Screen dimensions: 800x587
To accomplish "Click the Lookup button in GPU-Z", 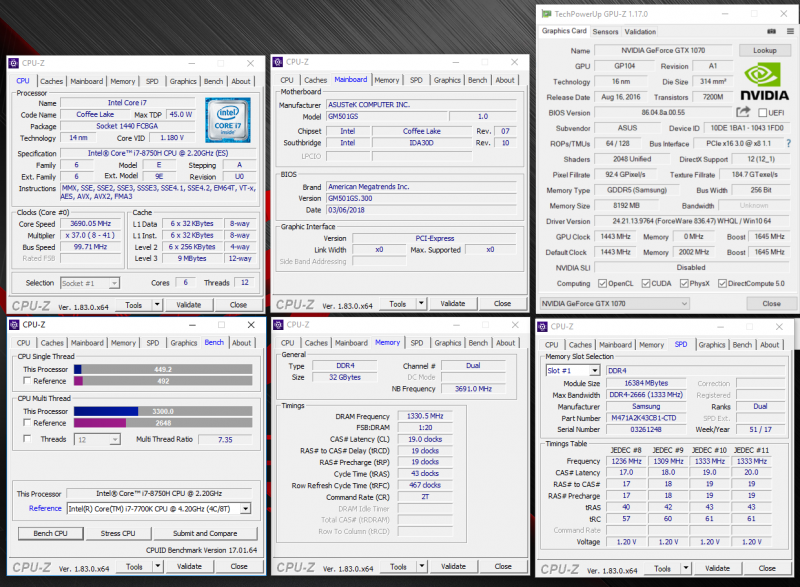I will point(764,50).
